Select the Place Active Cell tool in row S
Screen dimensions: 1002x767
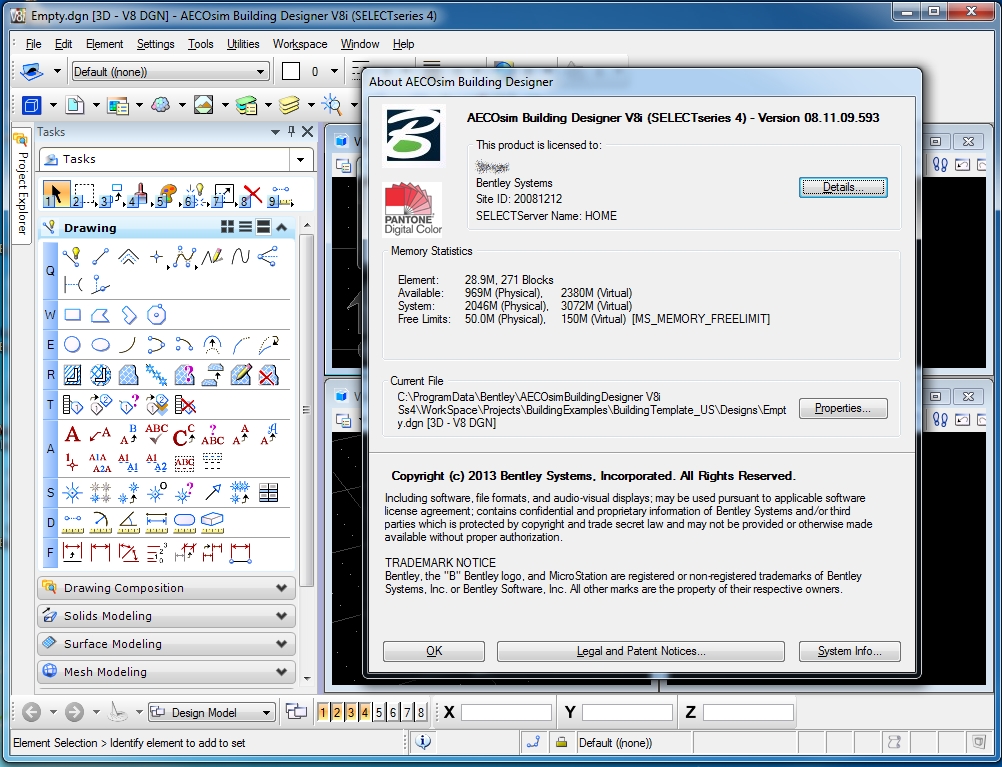click(72, 492)
